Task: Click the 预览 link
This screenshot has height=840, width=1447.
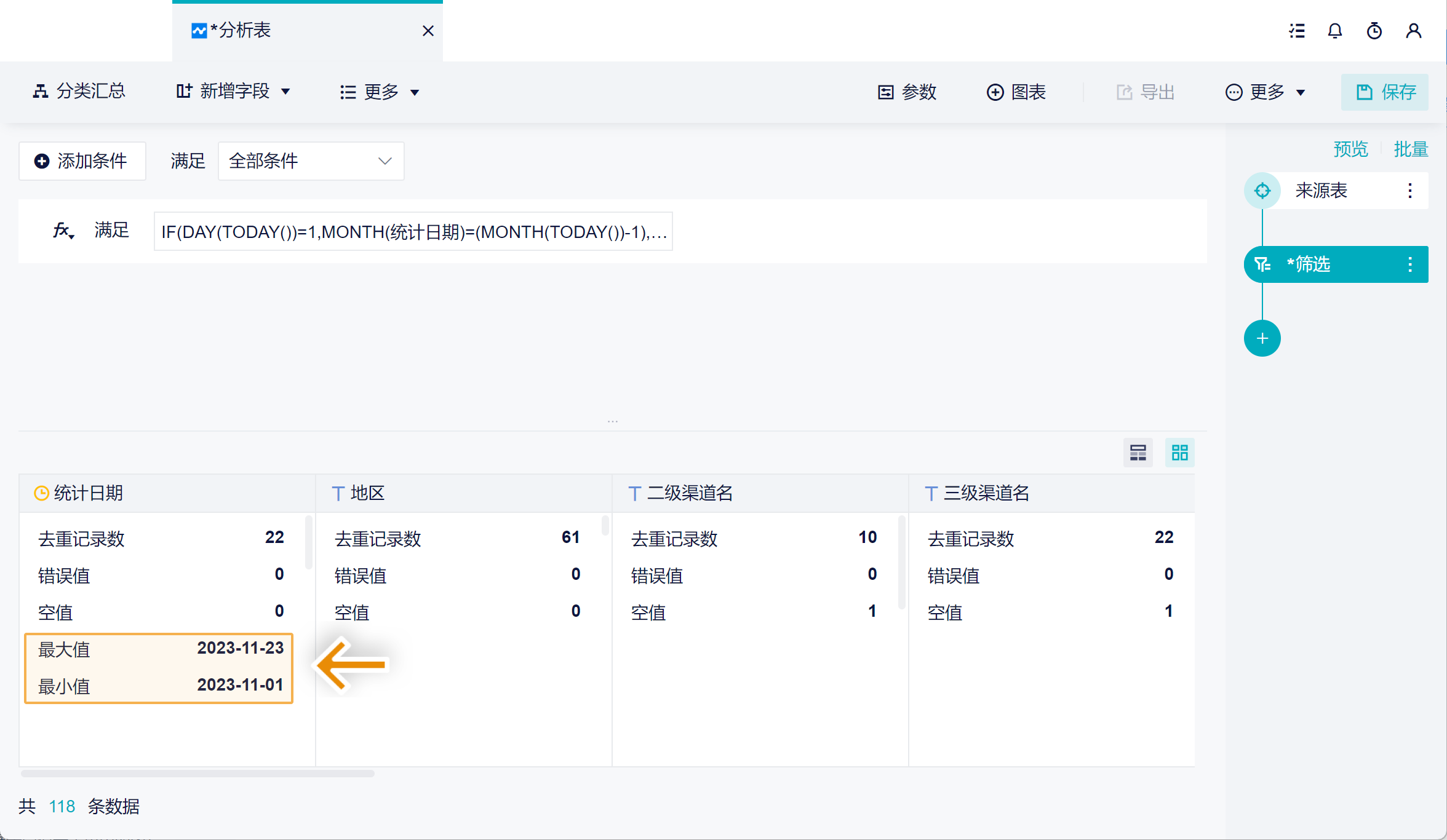Action: tap(1350, 149)
